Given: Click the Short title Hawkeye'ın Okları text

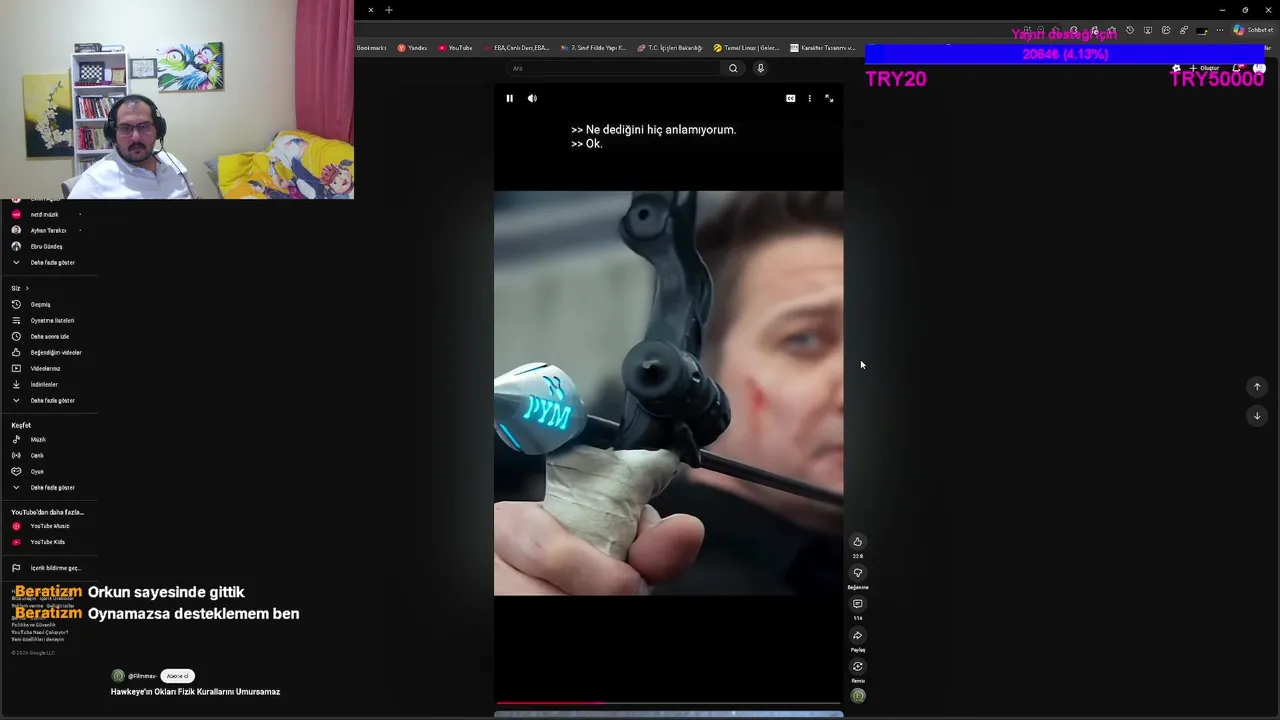Looking at the screenshot, I should pos(195,692).
